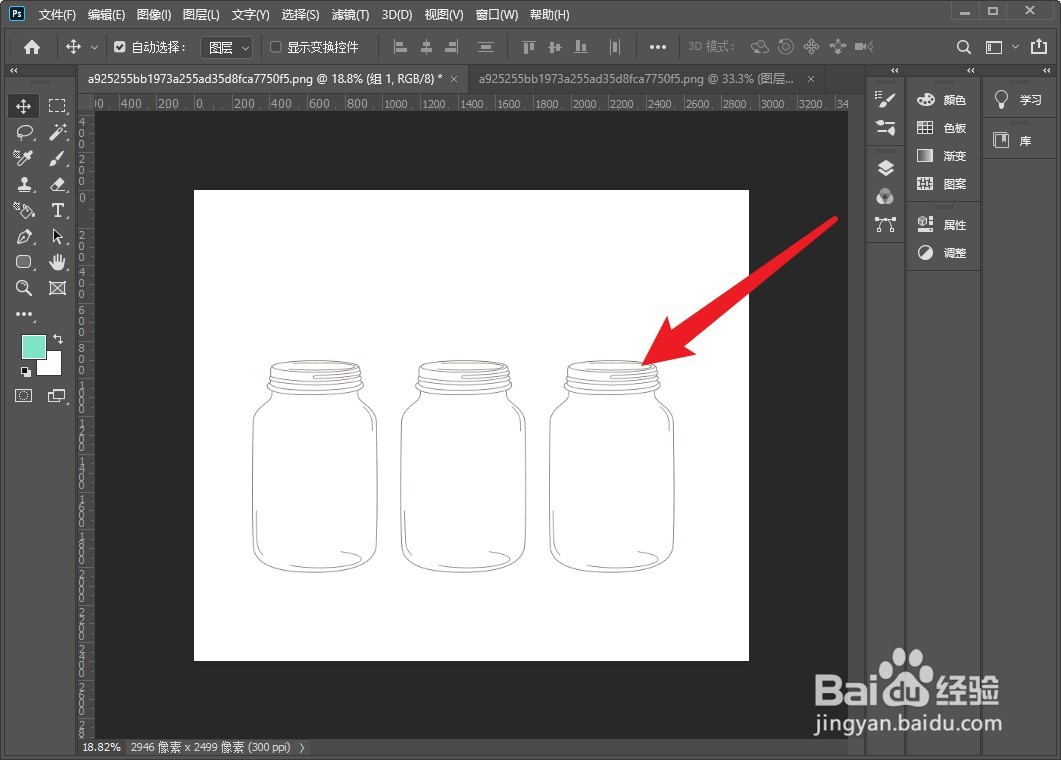
Task: Expand the status bar info arrow
Action: coord(302,747)
